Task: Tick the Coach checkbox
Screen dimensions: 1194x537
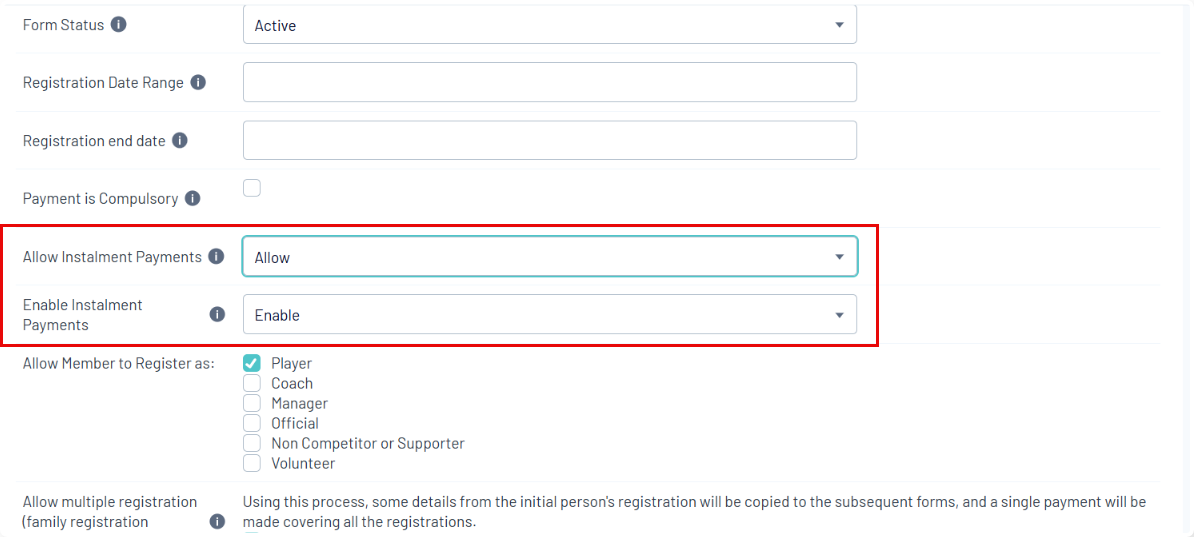Action: tap(252, 383)
